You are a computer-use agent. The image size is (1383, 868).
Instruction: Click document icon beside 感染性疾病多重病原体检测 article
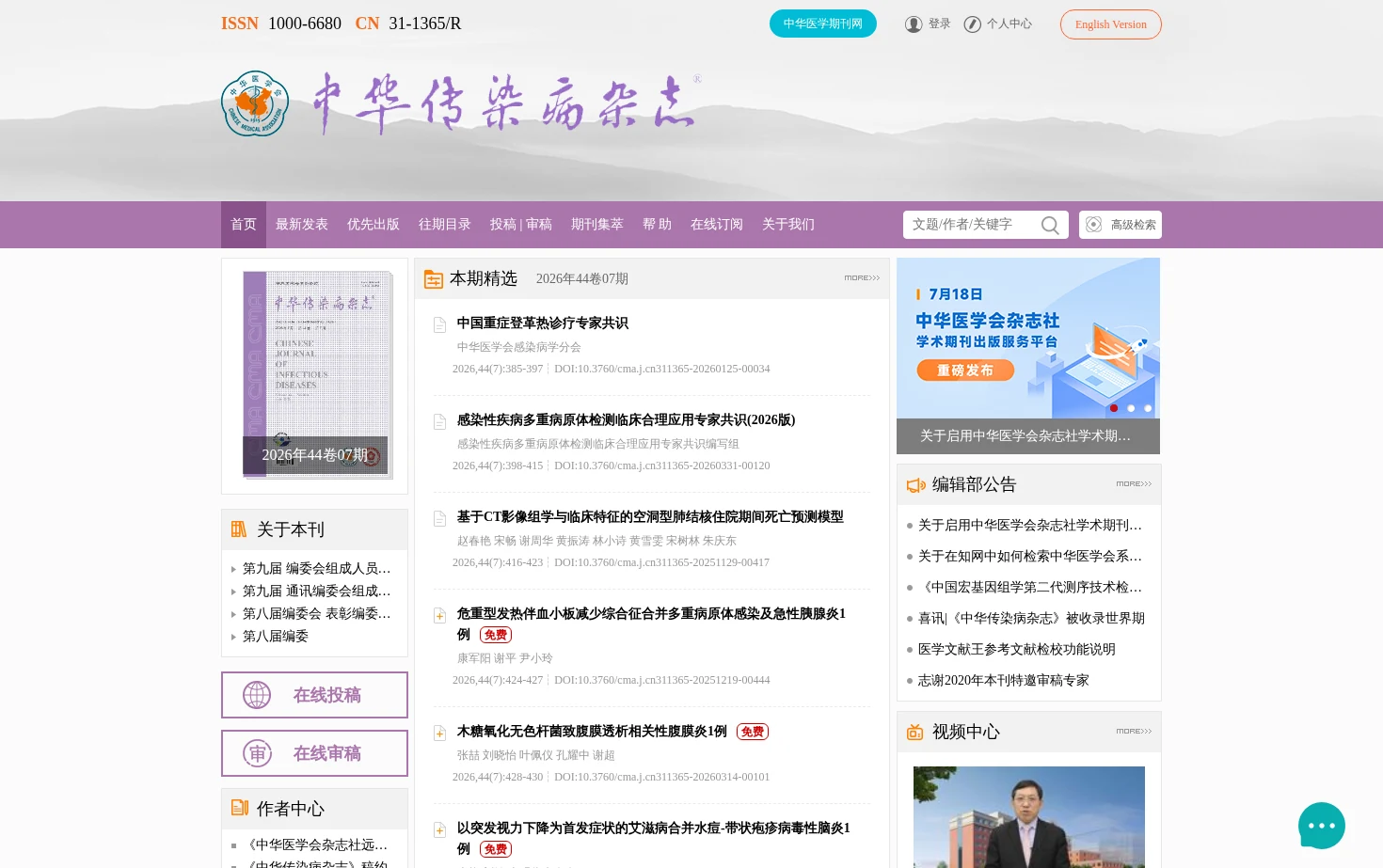439,422
